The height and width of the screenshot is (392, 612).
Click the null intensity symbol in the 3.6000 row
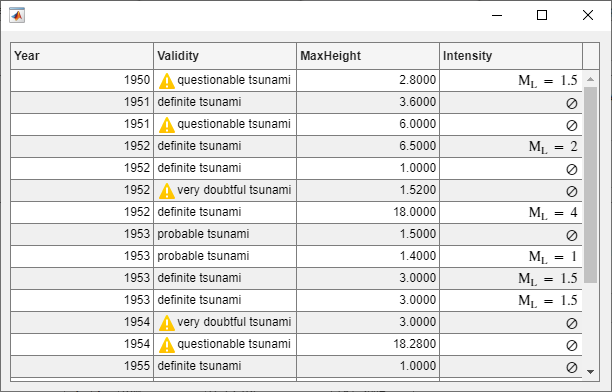(x=572, y=103)
